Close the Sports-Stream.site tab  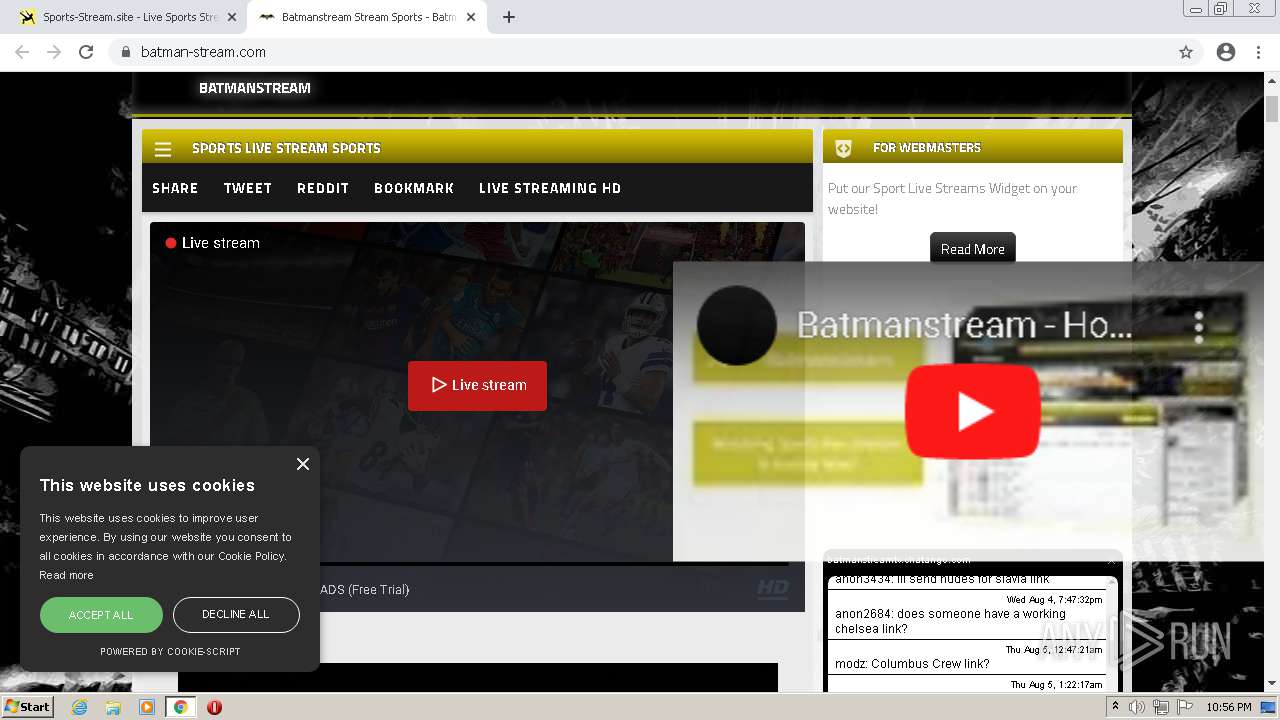232,17
